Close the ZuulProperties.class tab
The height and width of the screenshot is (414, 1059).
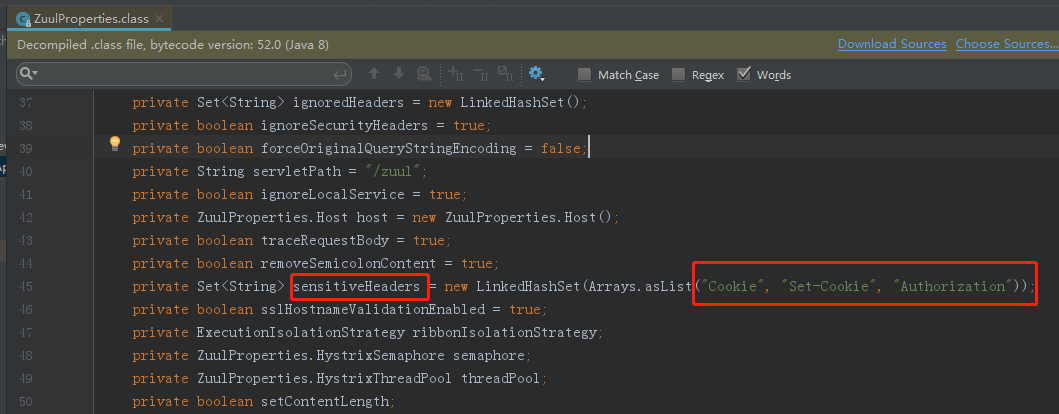pyautogui.click(x=159, y=19)
